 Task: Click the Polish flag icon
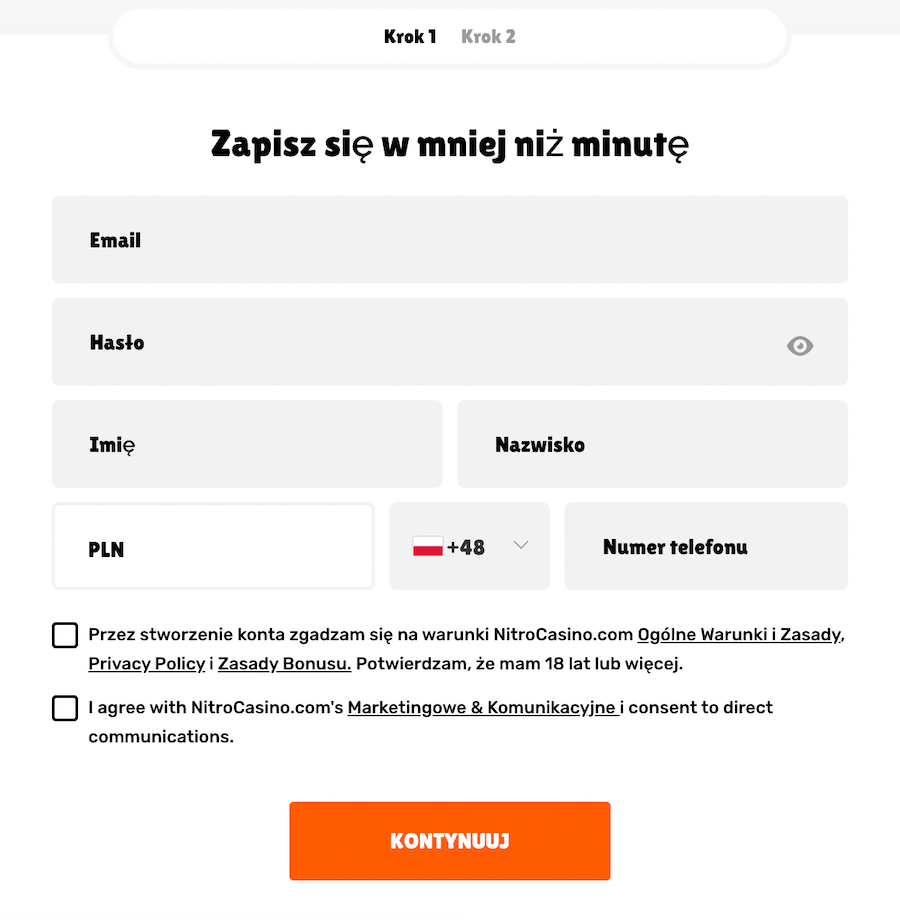coord(428,546)
